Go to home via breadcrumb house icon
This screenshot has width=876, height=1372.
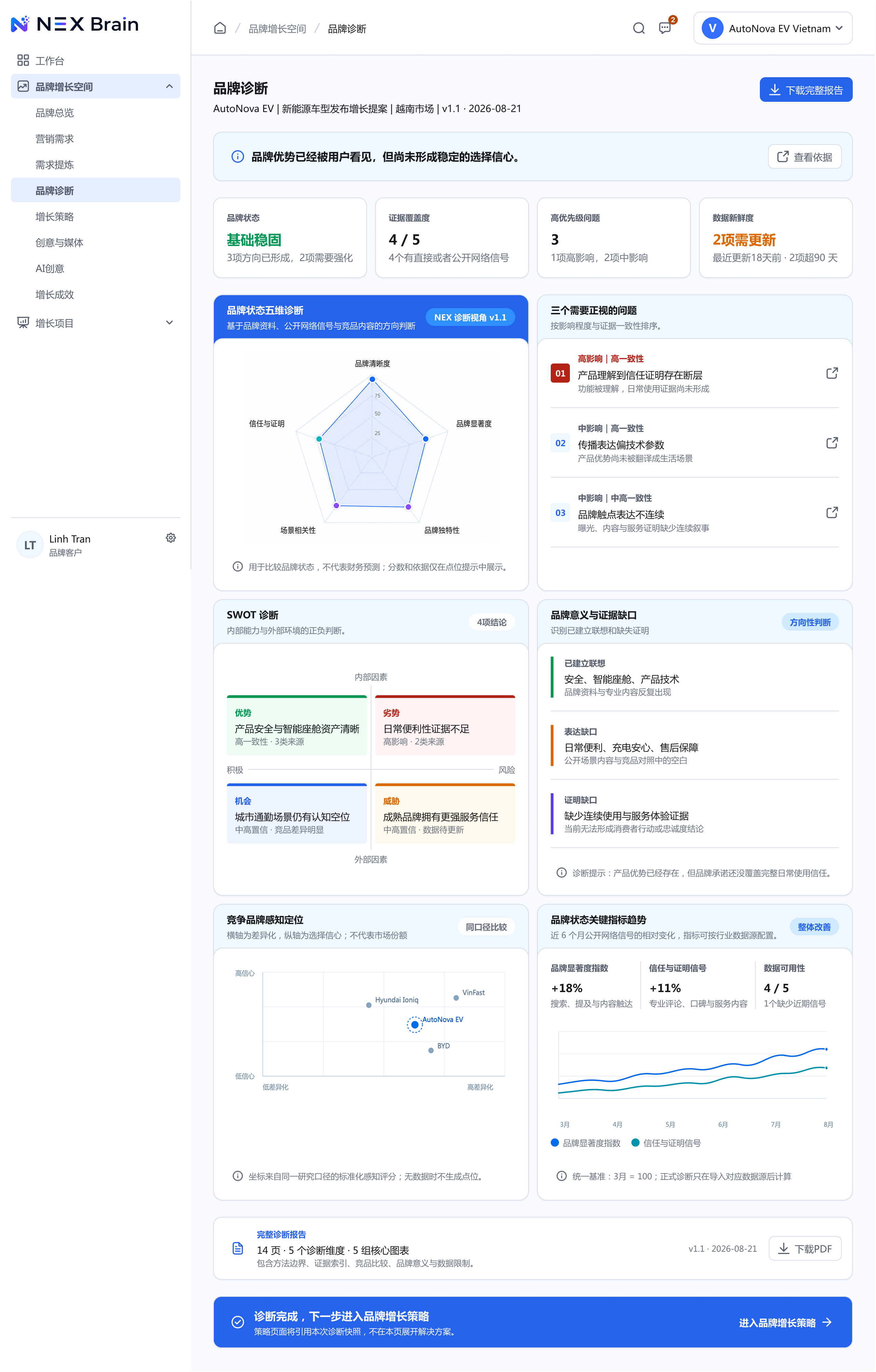(x=220, y=28)
